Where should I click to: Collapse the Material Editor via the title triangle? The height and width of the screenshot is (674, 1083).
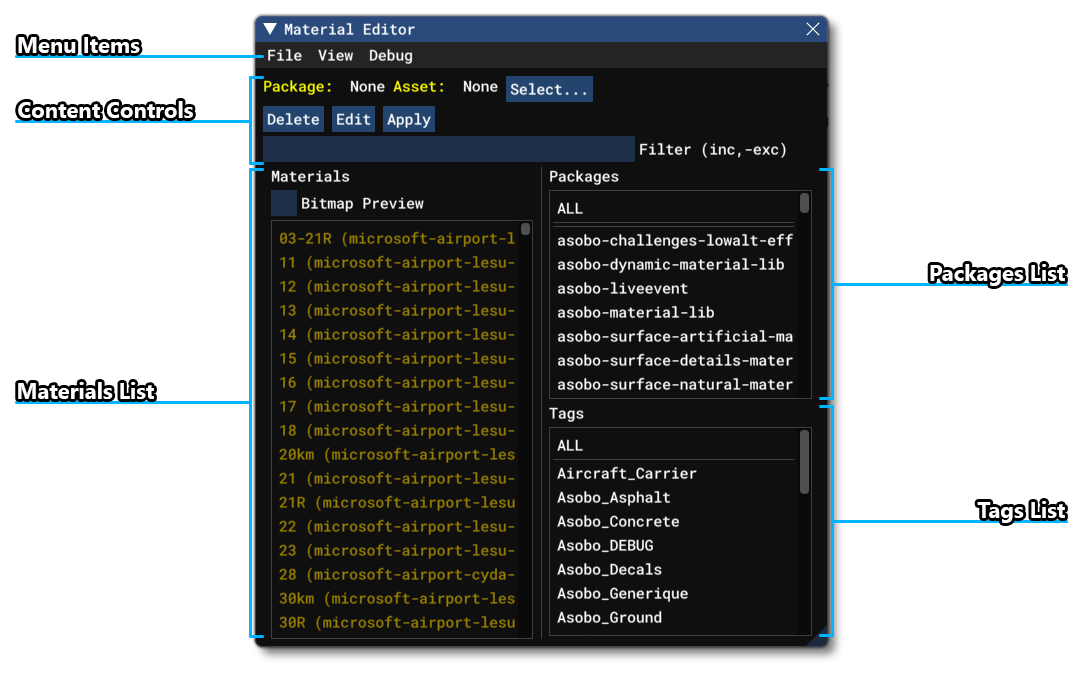(x=268, y=28)
